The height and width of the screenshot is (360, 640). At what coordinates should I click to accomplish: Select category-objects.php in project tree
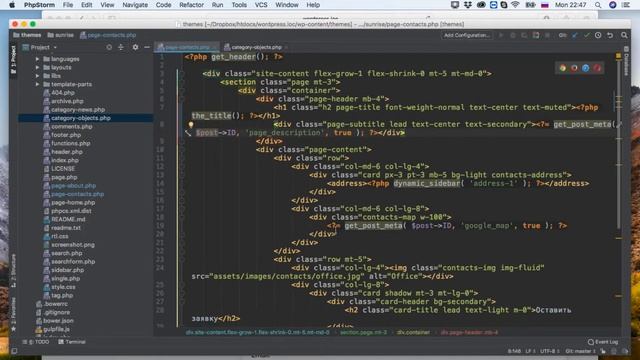[81, 118]
